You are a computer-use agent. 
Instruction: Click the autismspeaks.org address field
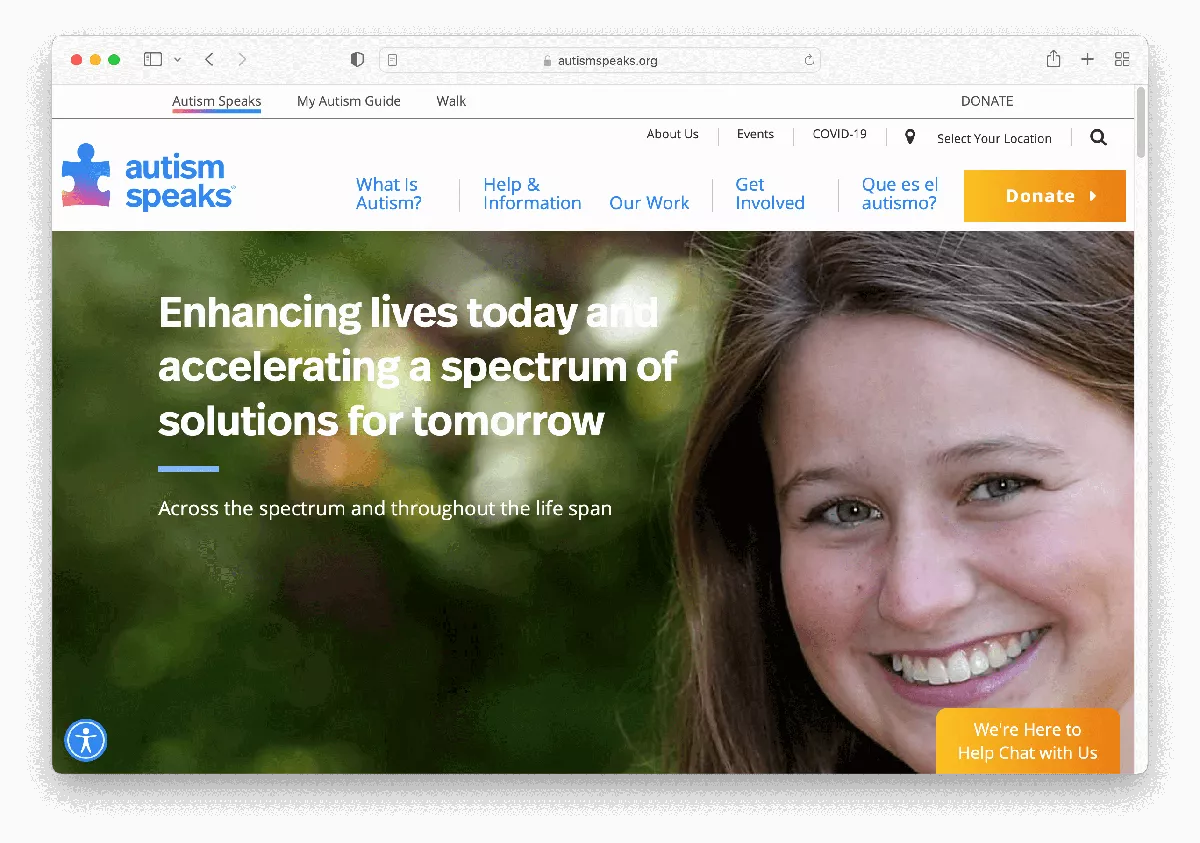click(600, 61)
